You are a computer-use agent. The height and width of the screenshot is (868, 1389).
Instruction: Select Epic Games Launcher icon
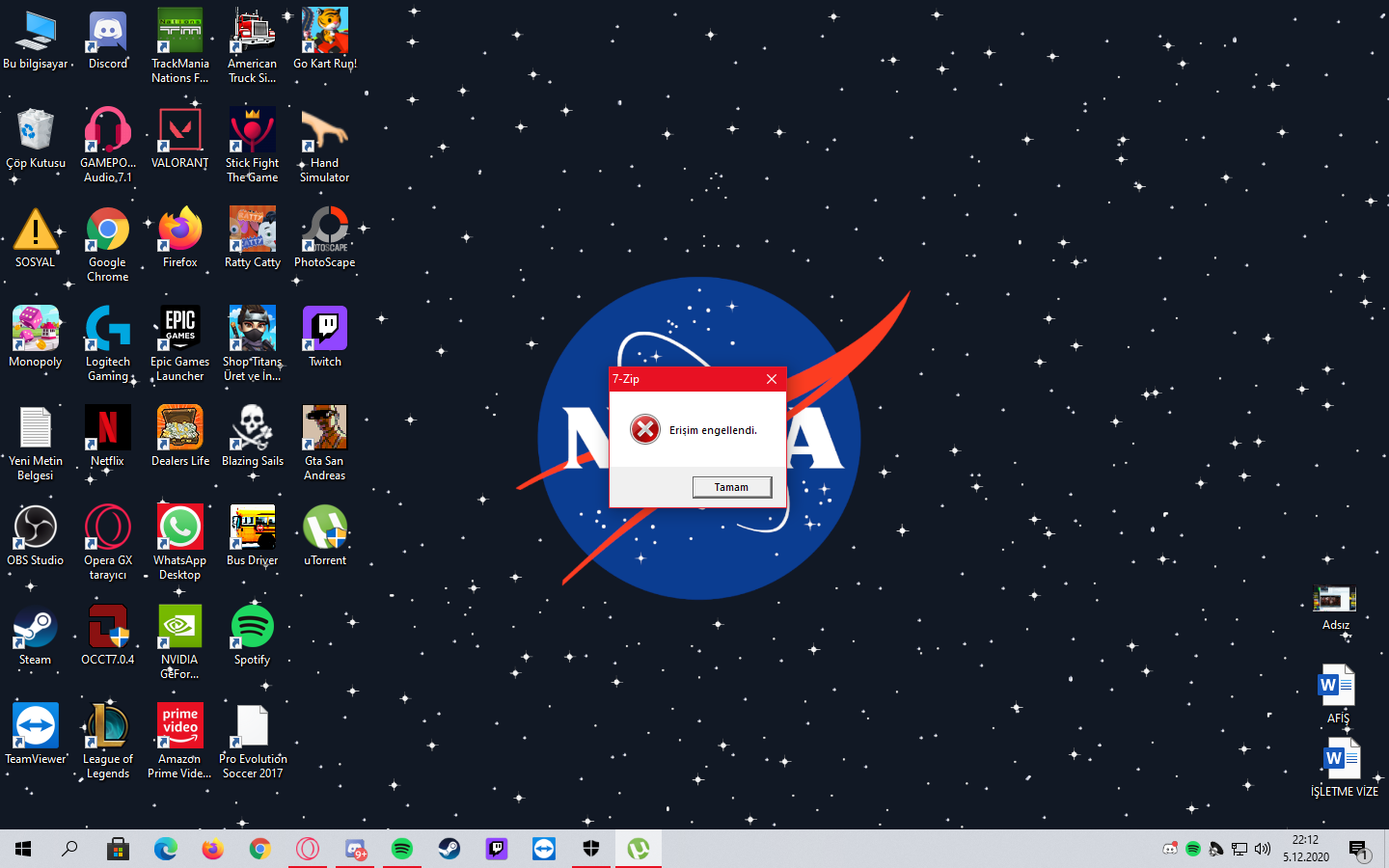point(180,344)
